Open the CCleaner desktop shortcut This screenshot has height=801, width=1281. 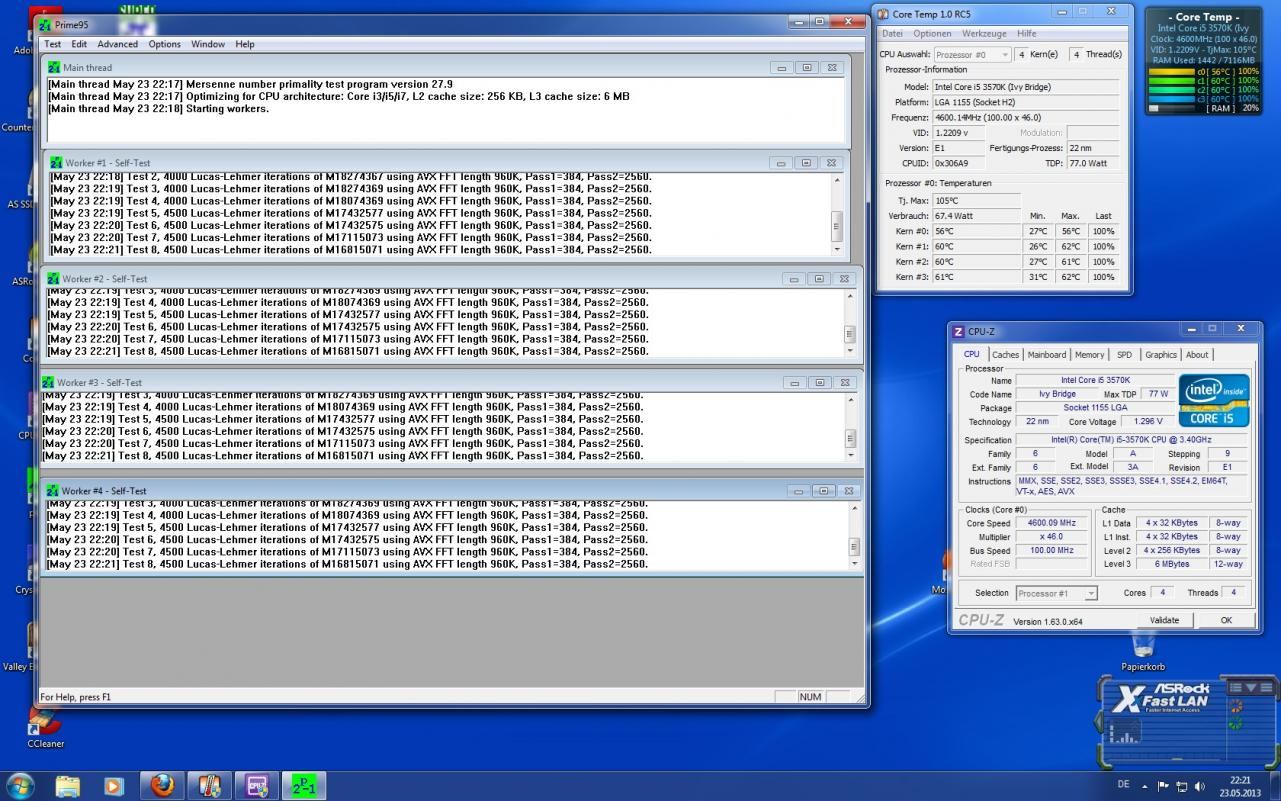(45, 727)
